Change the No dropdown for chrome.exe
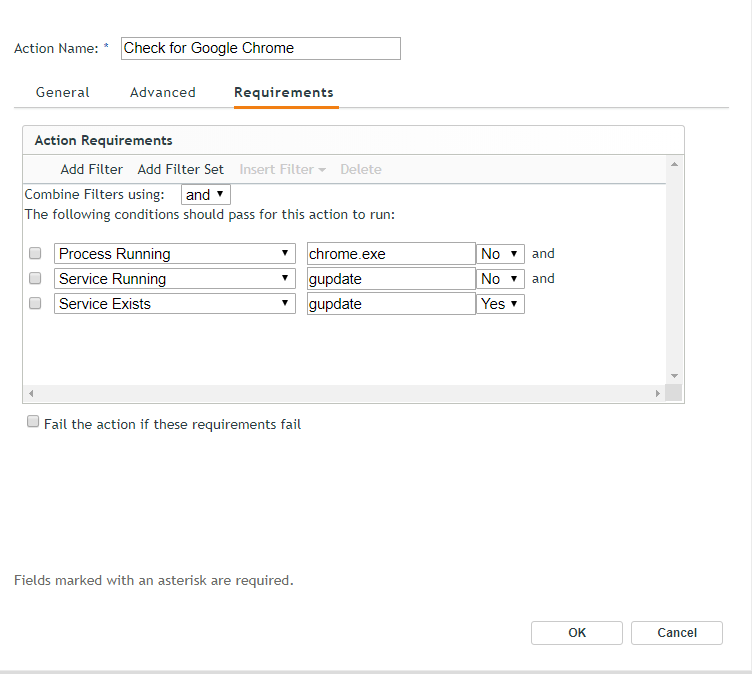The height and width of the screenshot is (674, 752). (x=500, y=253)
